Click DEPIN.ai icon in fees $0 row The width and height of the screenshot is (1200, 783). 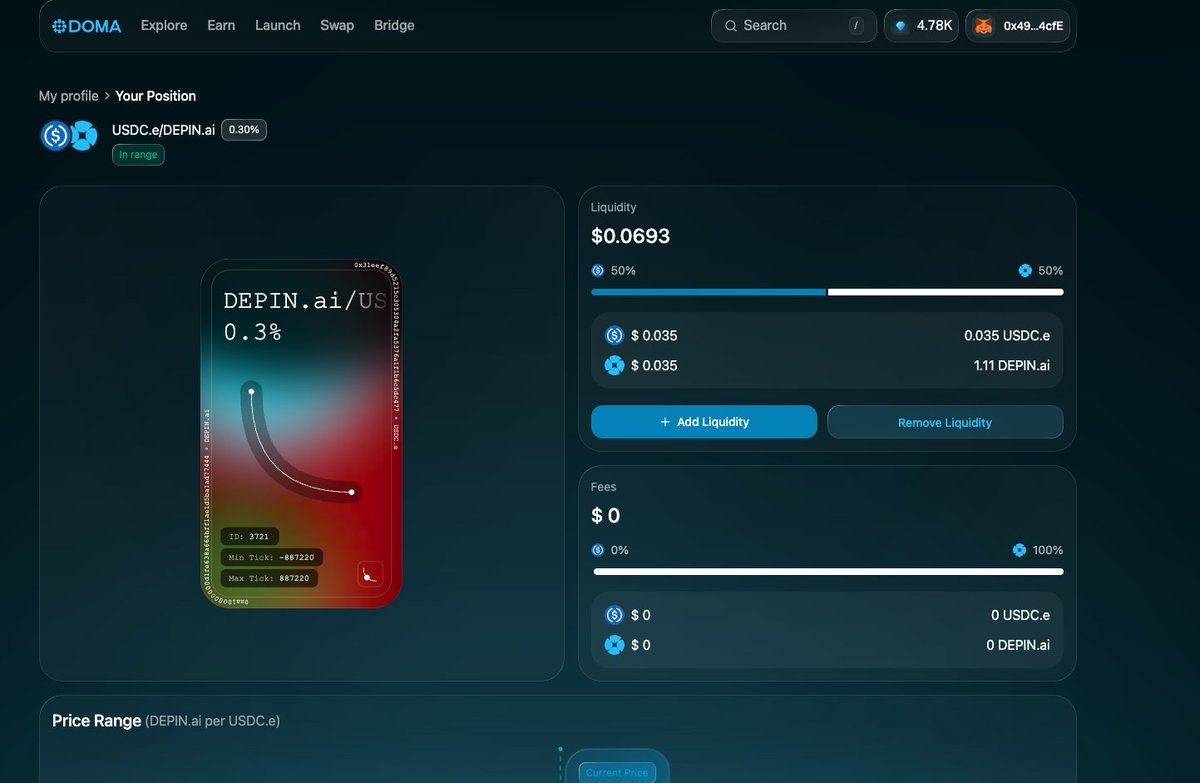[614, 645]
